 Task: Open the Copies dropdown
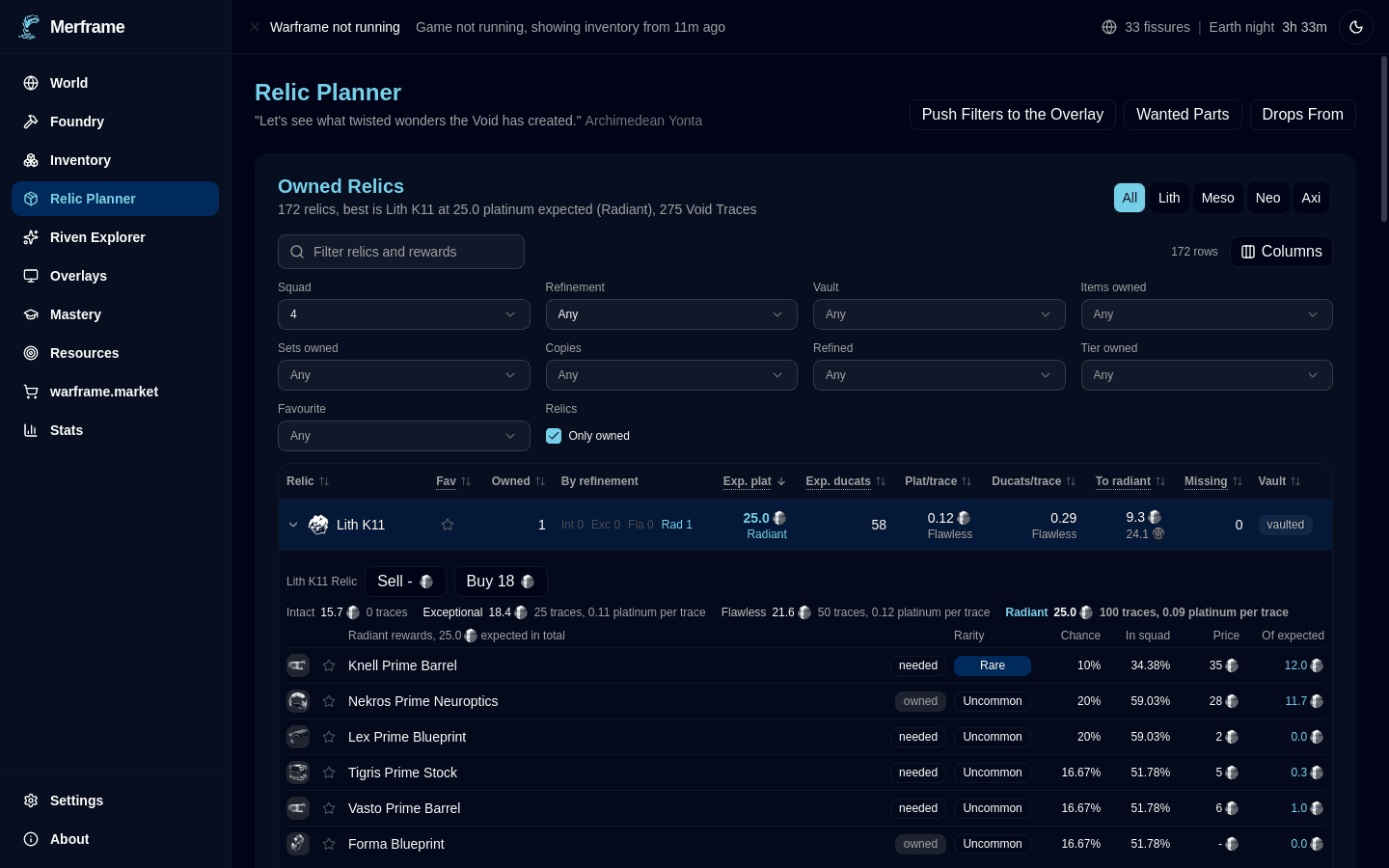(671, 375)
